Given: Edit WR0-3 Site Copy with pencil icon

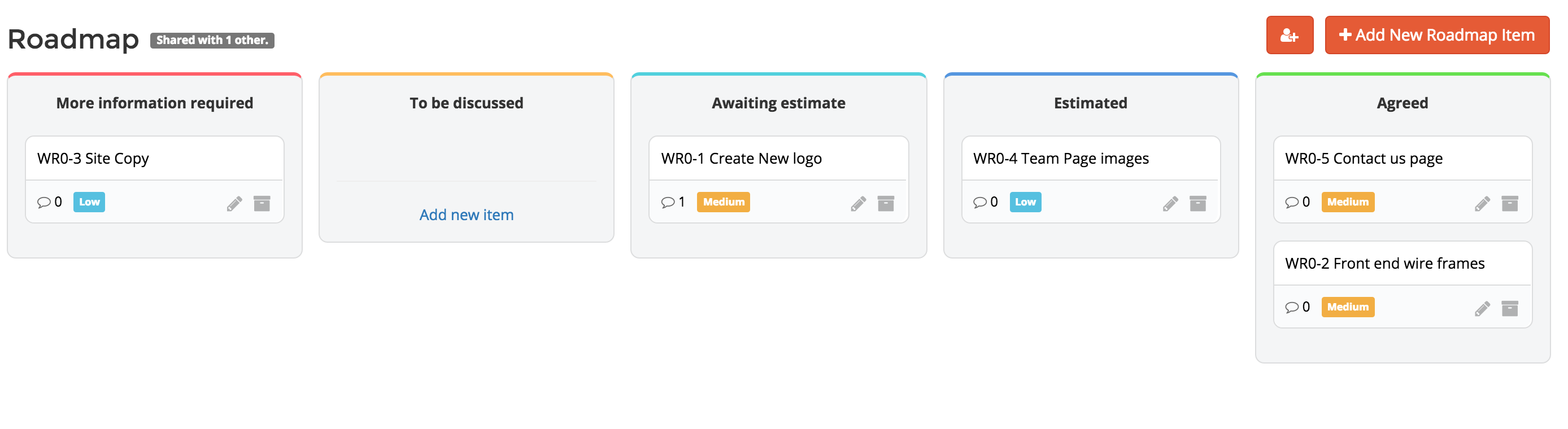Looking at the screenshot, I should click(234, 203).
